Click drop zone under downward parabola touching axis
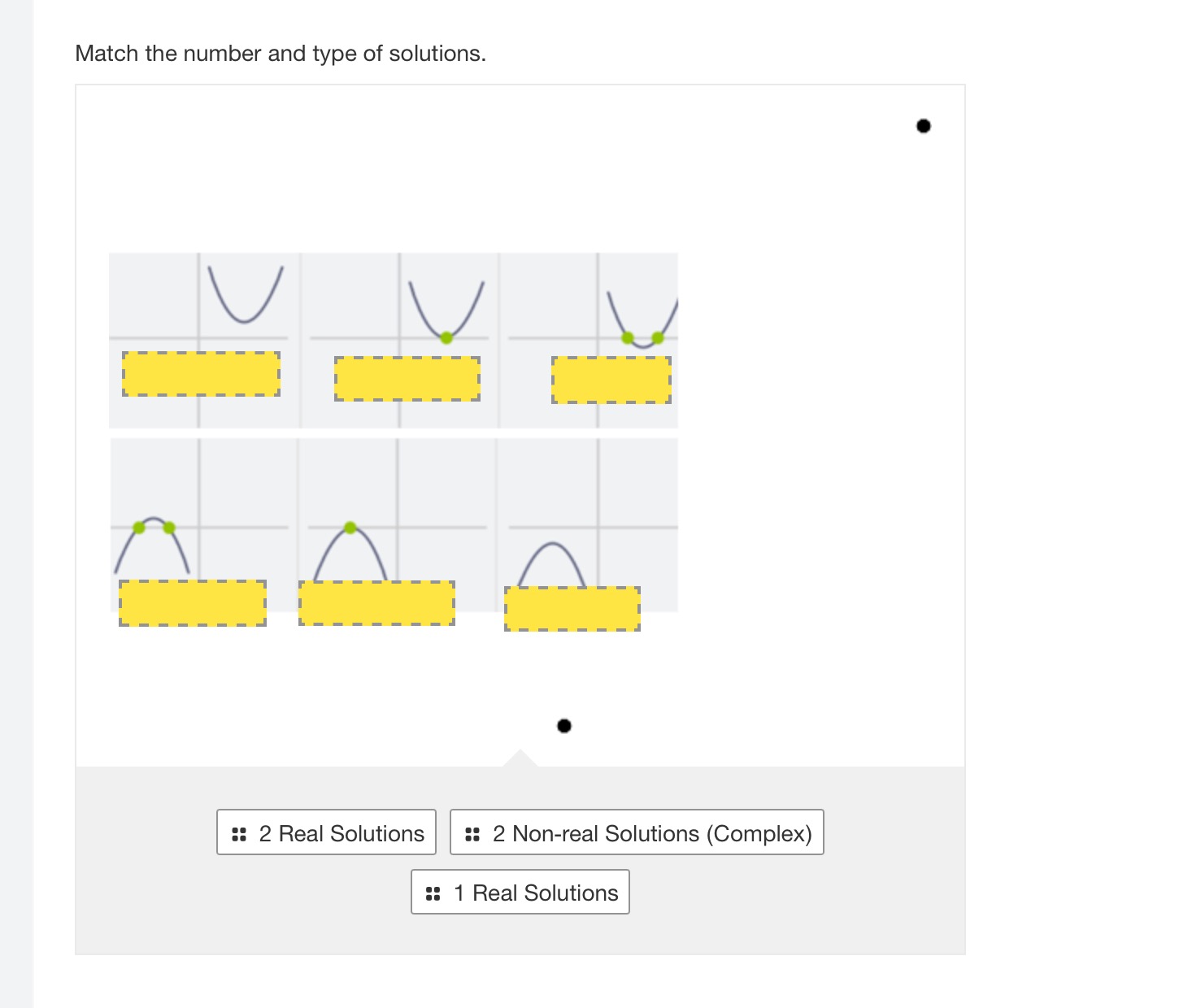The image size is (1179, 1008). [x=376, y=603]
